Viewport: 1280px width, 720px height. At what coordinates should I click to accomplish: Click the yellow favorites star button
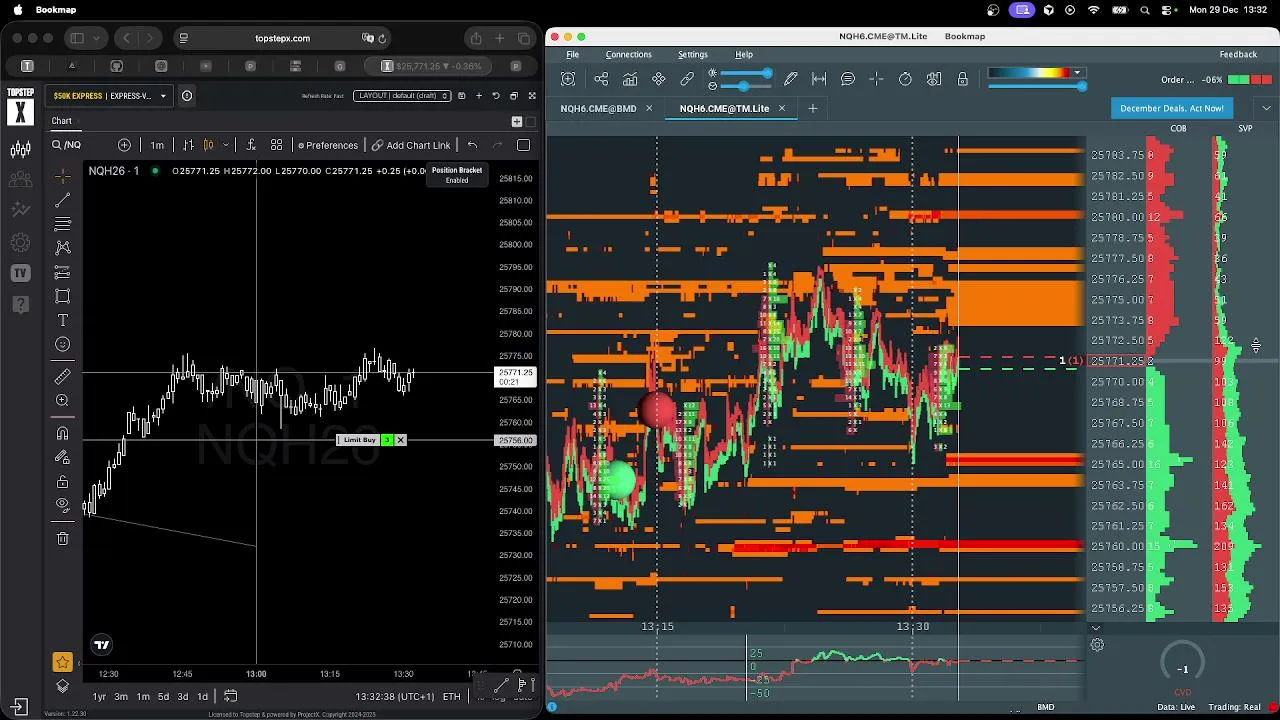click(x=62, y=662)
